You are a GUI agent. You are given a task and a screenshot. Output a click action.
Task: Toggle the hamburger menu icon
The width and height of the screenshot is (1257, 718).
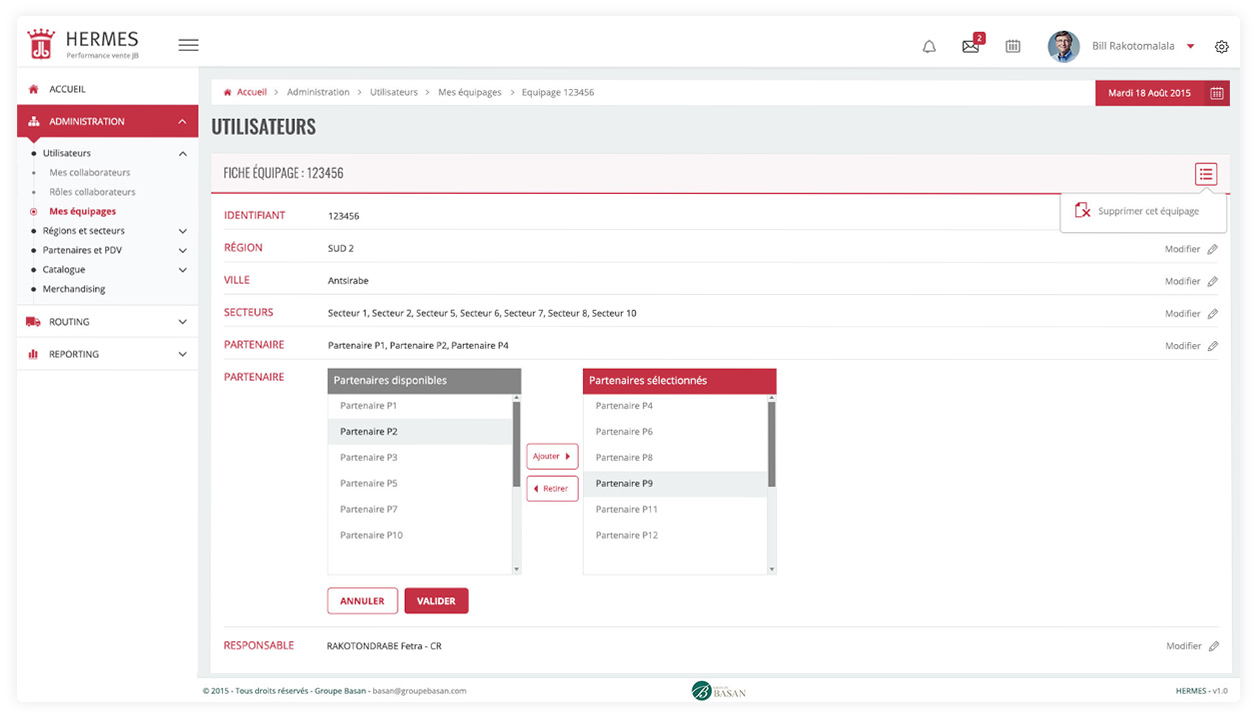(188, 45)
